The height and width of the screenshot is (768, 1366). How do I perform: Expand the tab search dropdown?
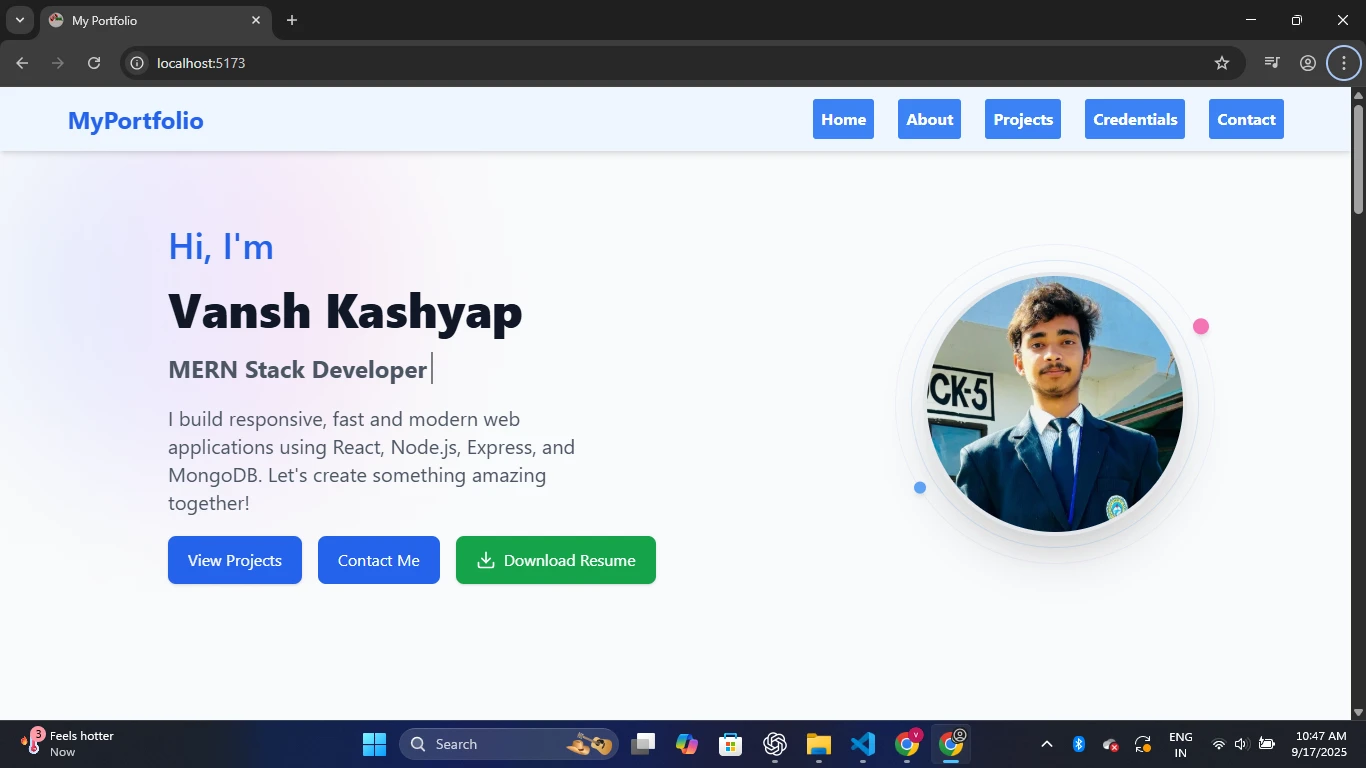pyautogui.click(x=19, y=20)
